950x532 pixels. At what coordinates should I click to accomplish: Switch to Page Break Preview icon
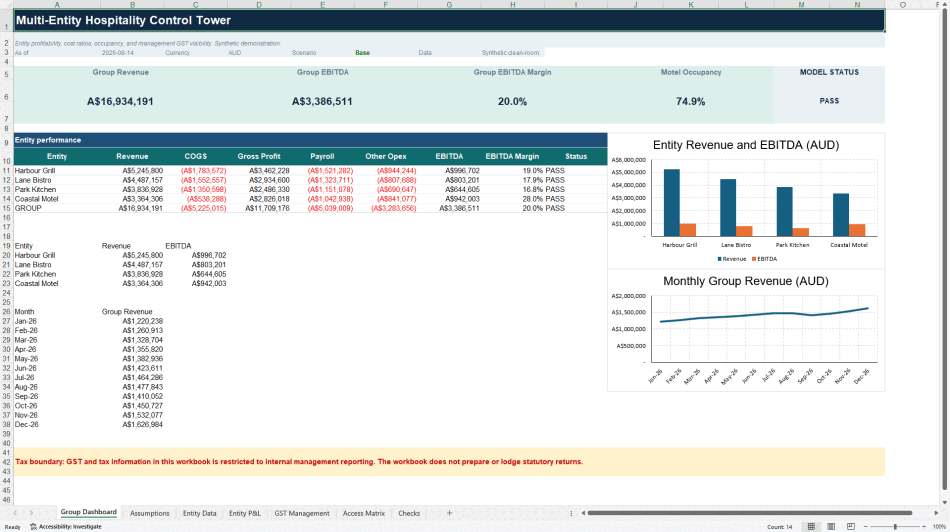[x=851, y=527]
